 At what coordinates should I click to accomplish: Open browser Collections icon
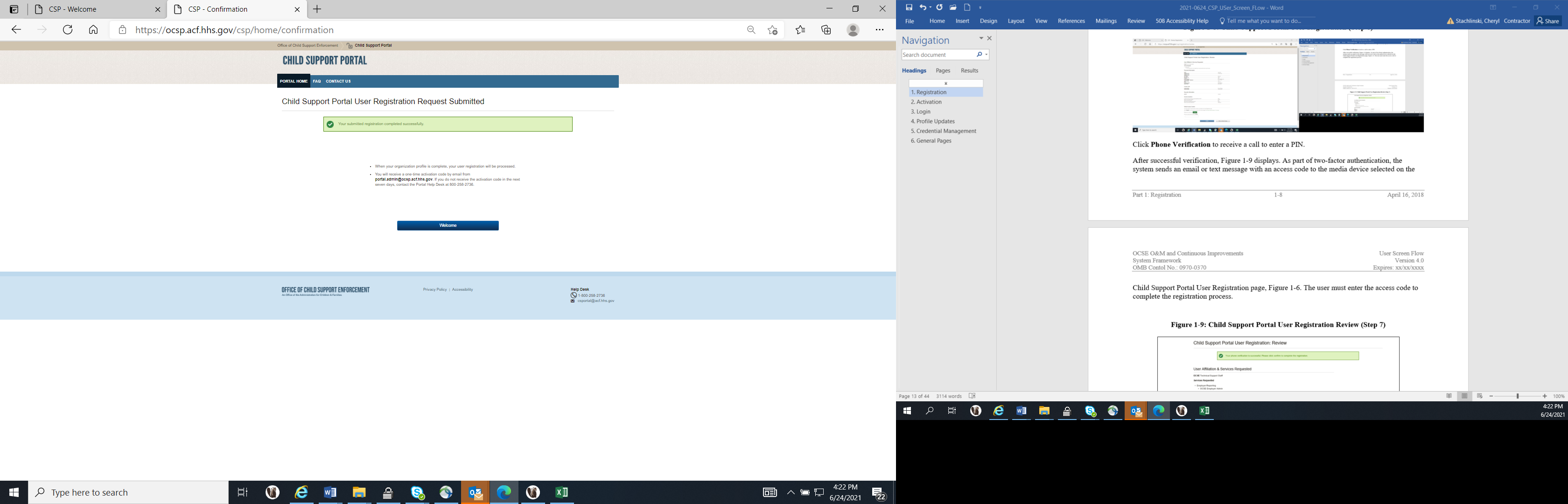pyautogui.click(x=826, y=30)
